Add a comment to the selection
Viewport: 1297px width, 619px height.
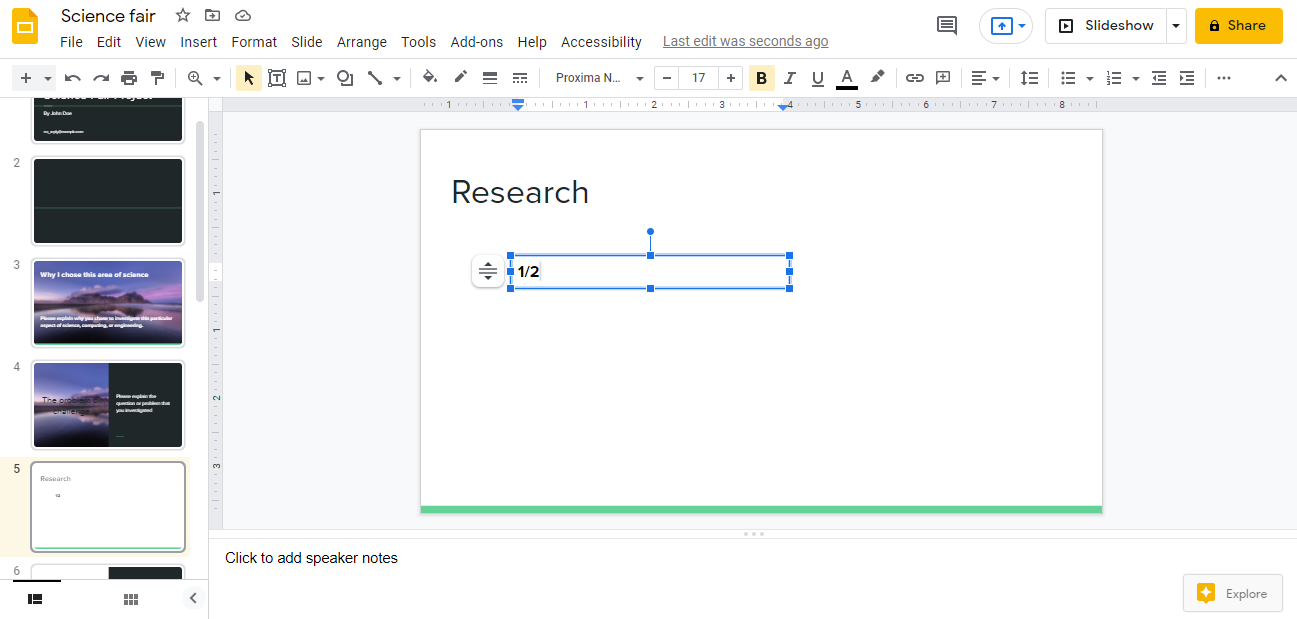pos(942,77)
